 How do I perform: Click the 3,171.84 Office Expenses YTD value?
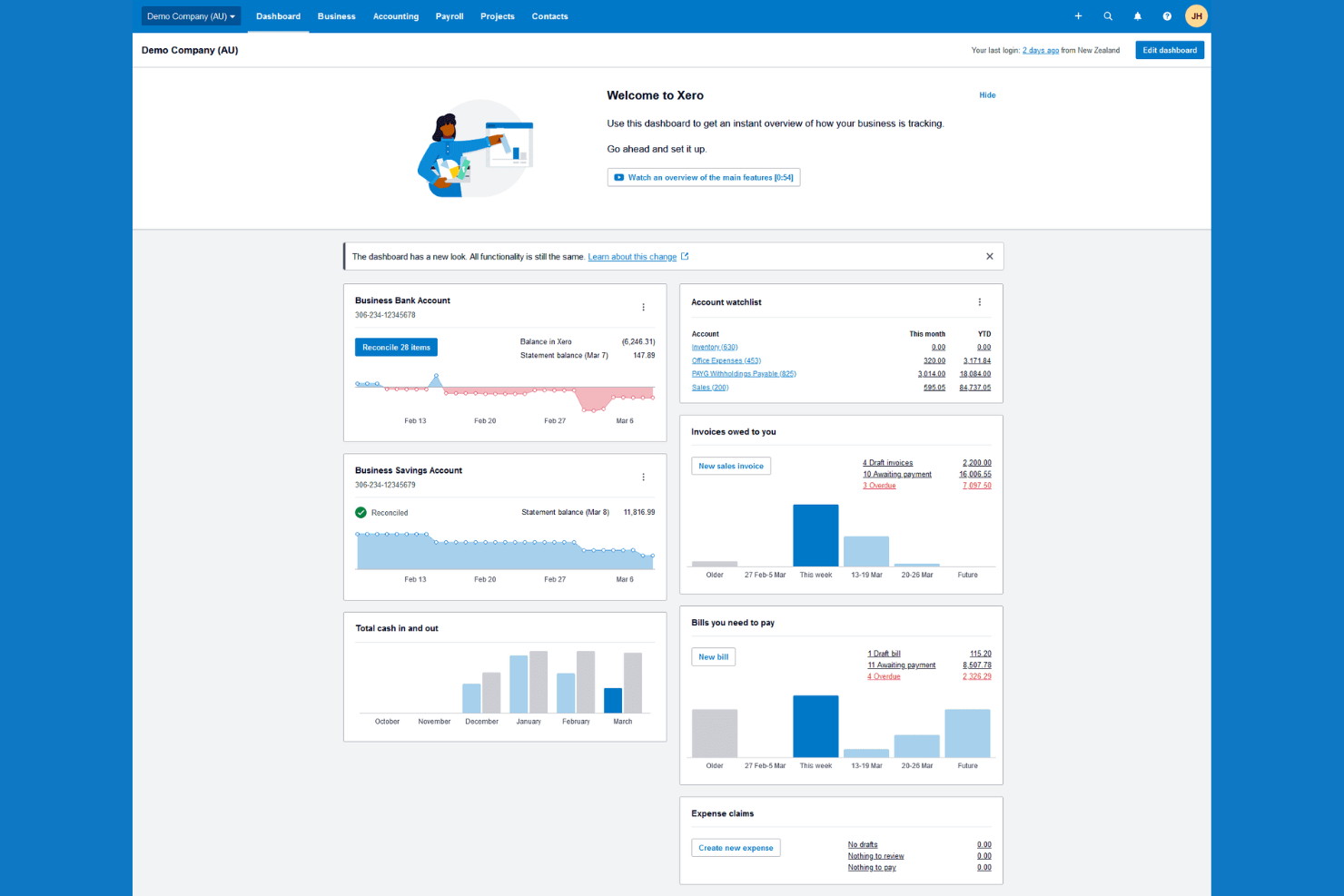pyautogui.click(x=977, y=361)
